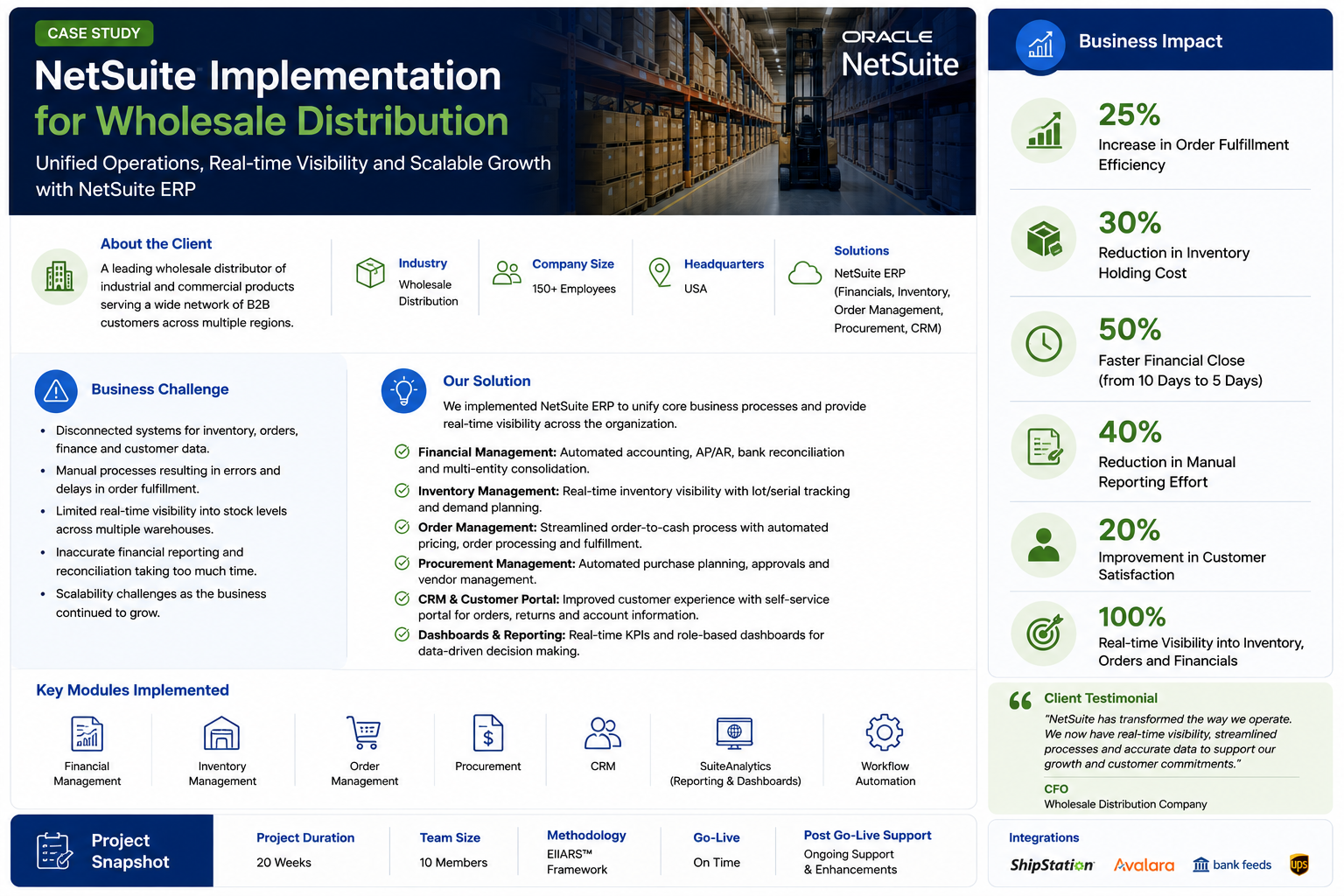Image resolution: width=1344 pixels, height=896 pixels.
Task: Select the lightbulb icon beside Our Solution
Action: [404, 390]
